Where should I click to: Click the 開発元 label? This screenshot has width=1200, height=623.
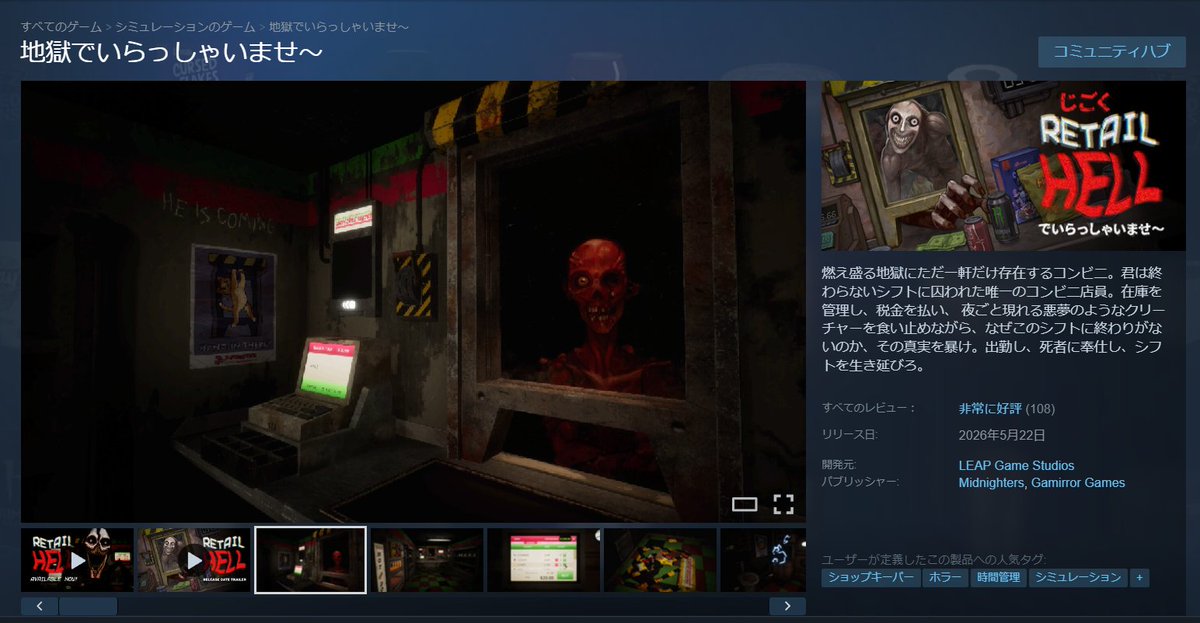click(x=840, y=466)
